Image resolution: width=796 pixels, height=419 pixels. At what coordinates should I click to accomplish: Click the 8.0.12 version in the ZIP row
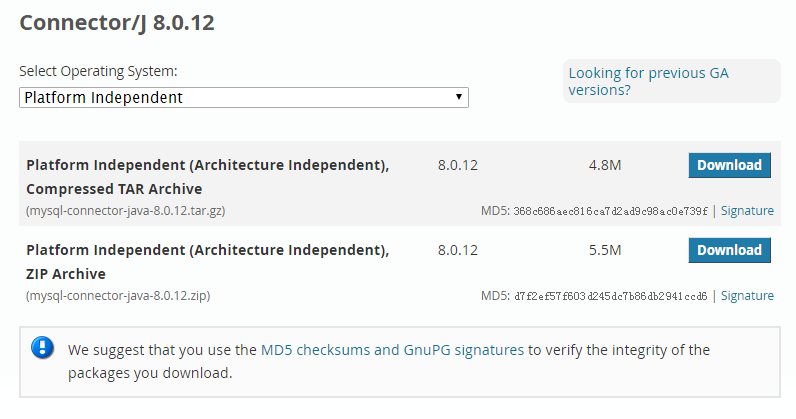point(460,250)
